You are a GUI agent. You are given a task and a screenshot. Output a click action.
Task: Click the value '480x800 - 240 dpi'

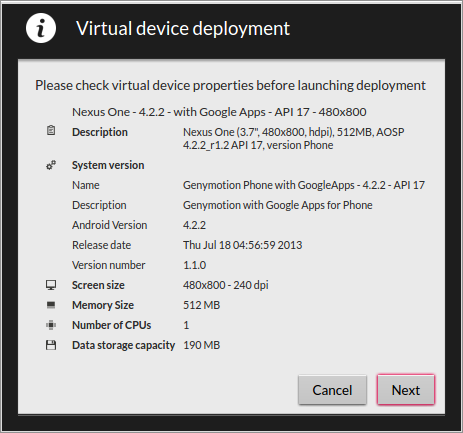[226, 285]
